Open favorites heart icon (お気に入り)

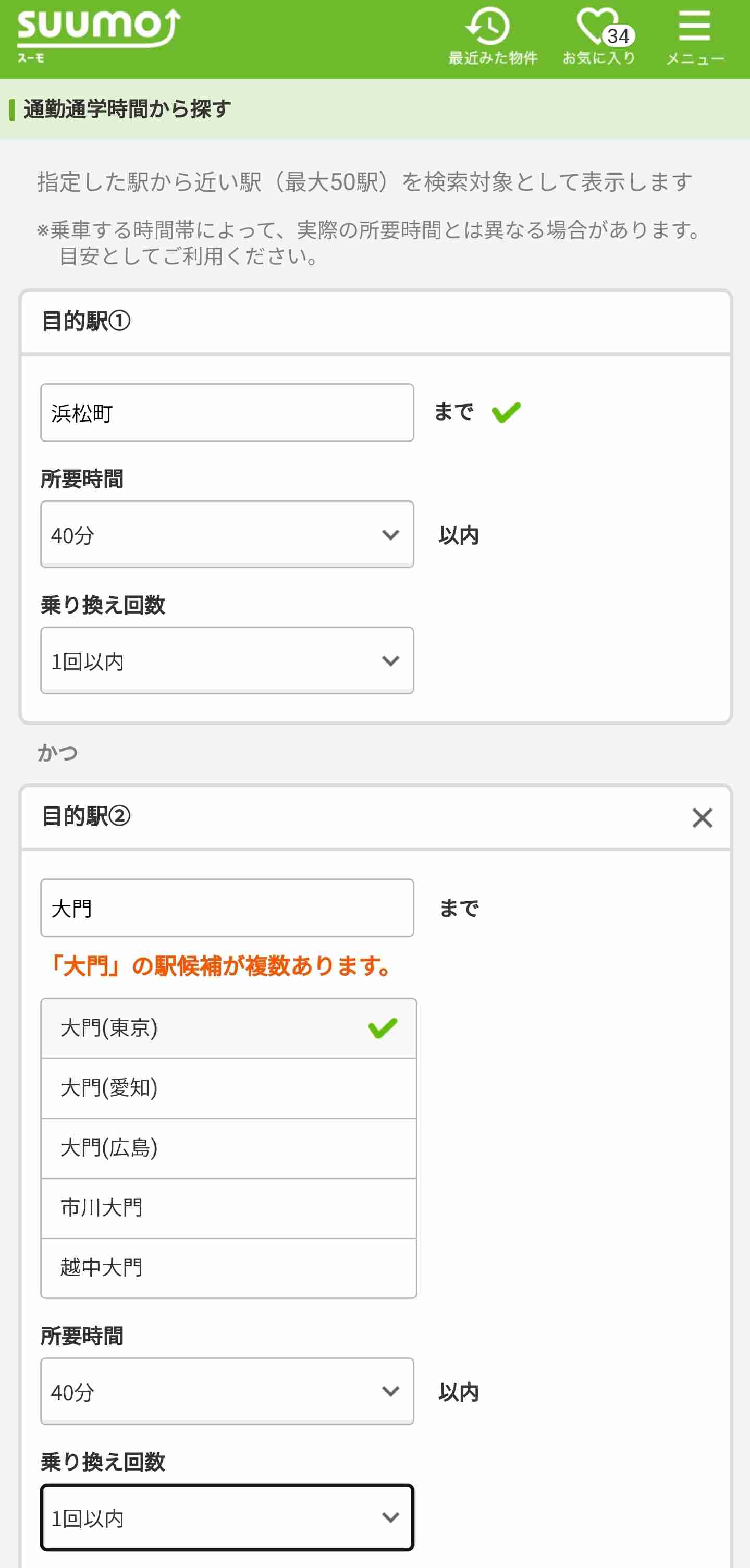pyautogui.click(x=599, y=36)
